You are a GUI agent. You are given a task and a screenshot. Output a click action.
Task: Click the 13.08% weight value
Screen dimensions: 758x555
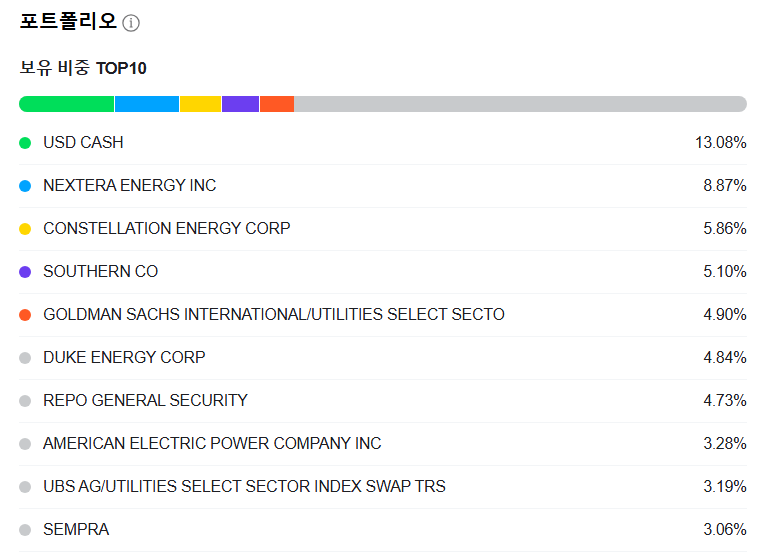(x=720, y=143)
